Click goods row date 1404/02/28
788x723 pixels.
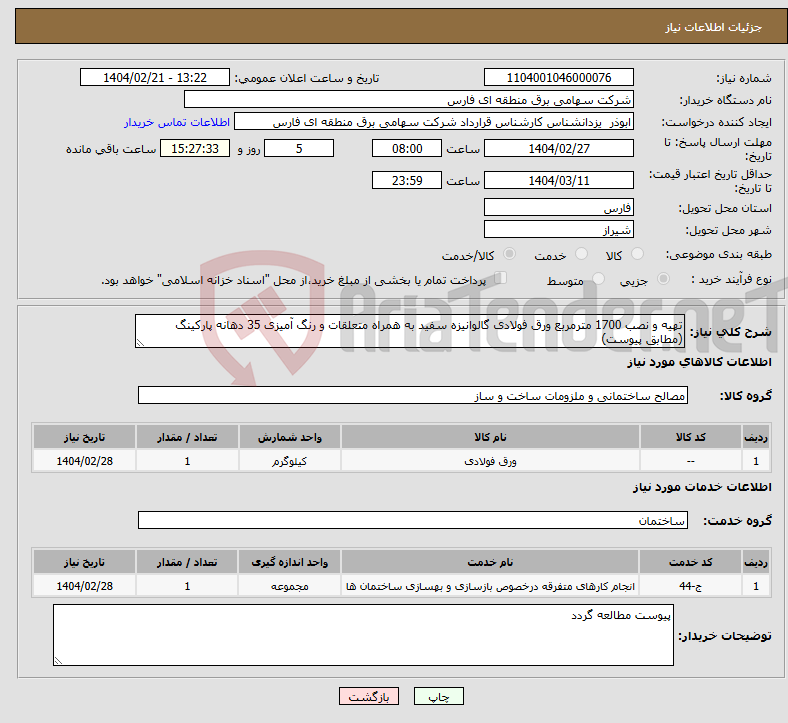coord(84,461)
